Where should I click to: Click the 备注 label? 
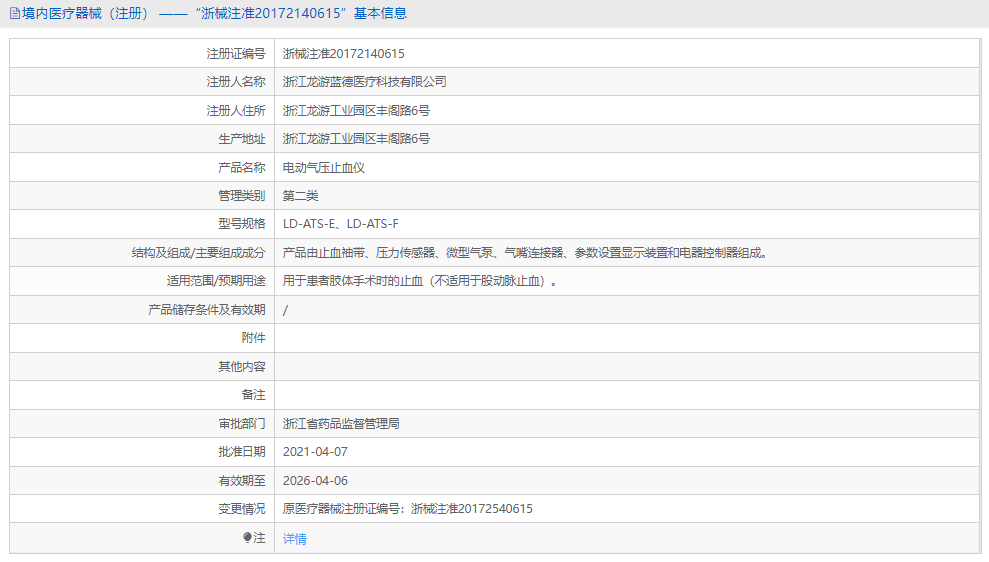point(254,395)
